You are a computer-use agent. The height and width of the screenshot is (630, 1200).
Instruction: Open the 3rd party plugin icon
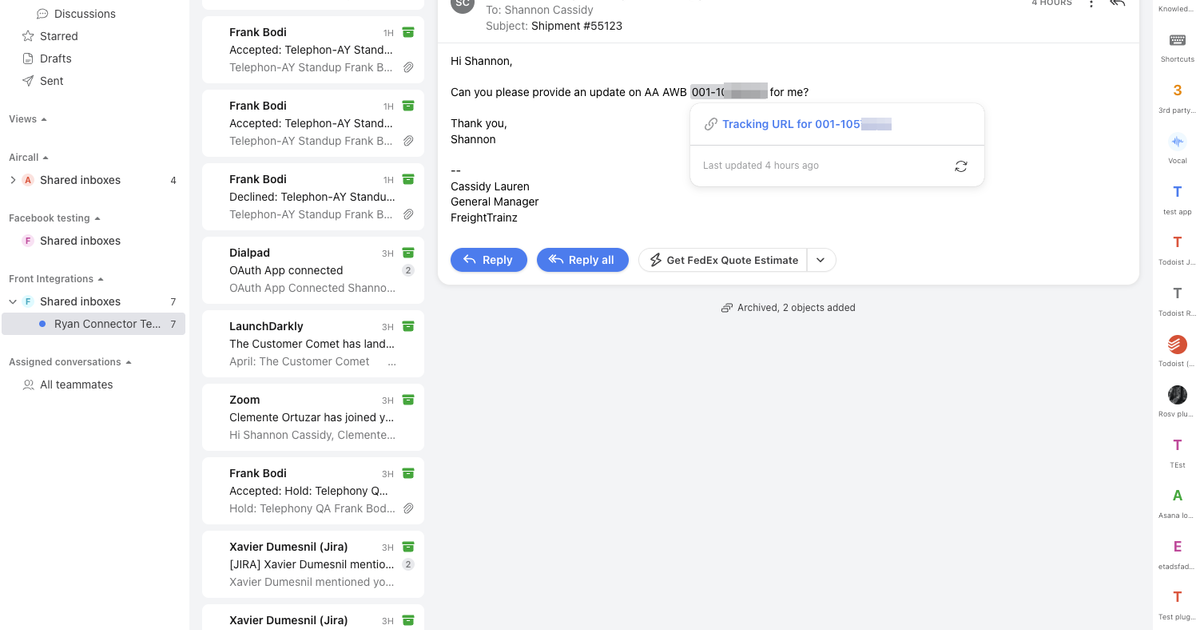click(1177, 91)
